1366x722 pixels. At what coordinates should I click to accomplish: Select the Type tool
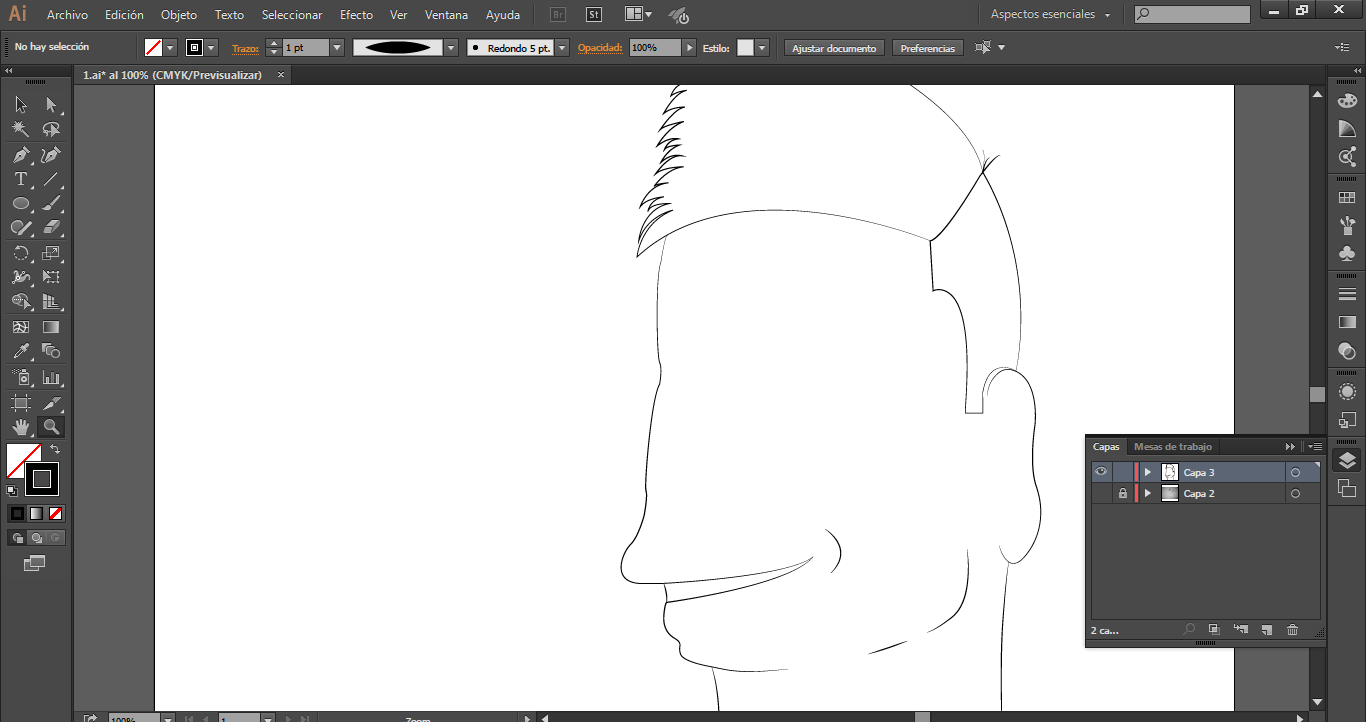[x=20, y=179]
